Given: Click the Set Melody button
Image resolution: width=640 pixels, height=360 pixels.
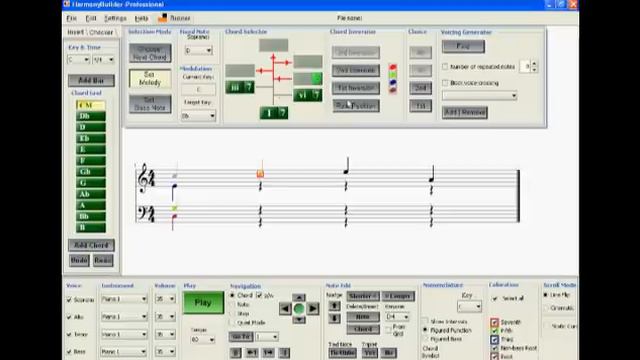Looking at the screenshot, I should [x=150, y=78].
